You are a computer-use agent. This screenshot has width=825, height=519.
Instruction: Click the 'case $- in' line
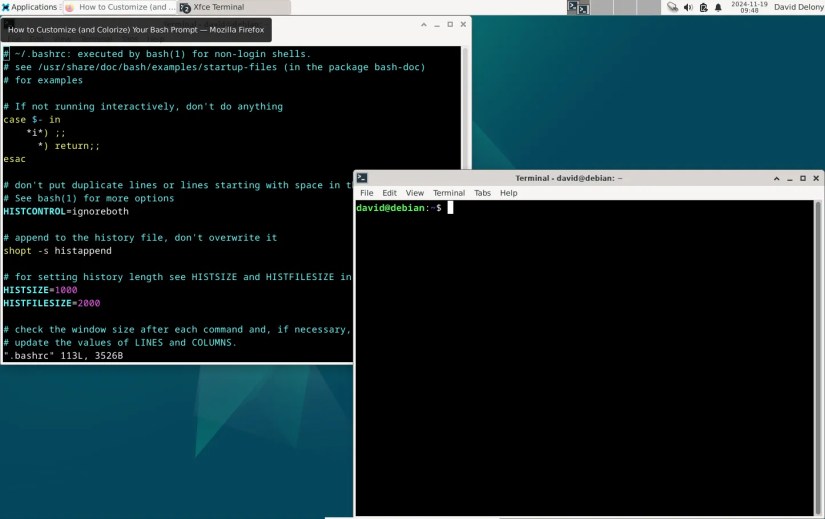point(32,119)
